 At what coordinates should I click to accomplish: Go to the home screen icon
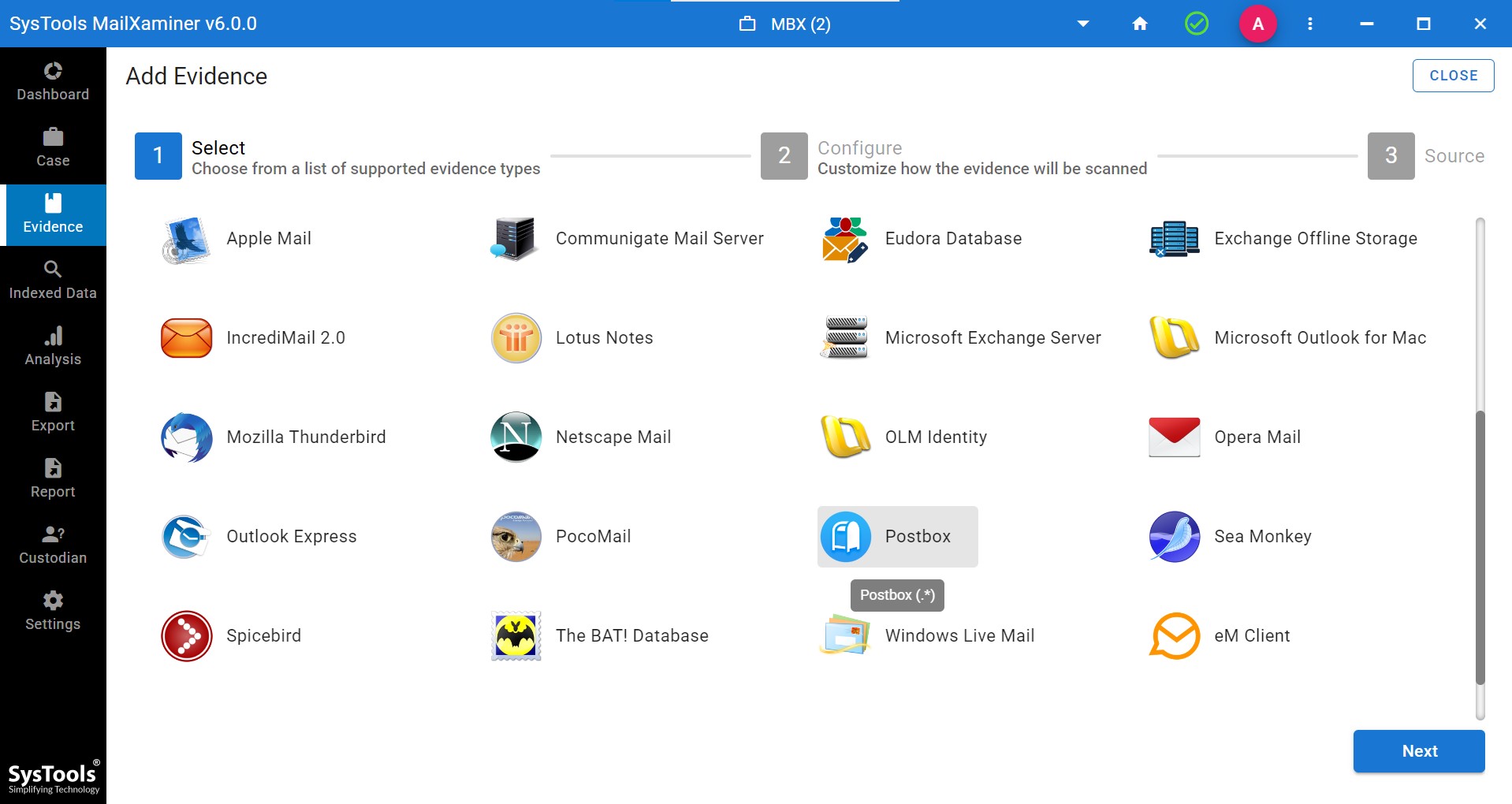[1140, 24]
